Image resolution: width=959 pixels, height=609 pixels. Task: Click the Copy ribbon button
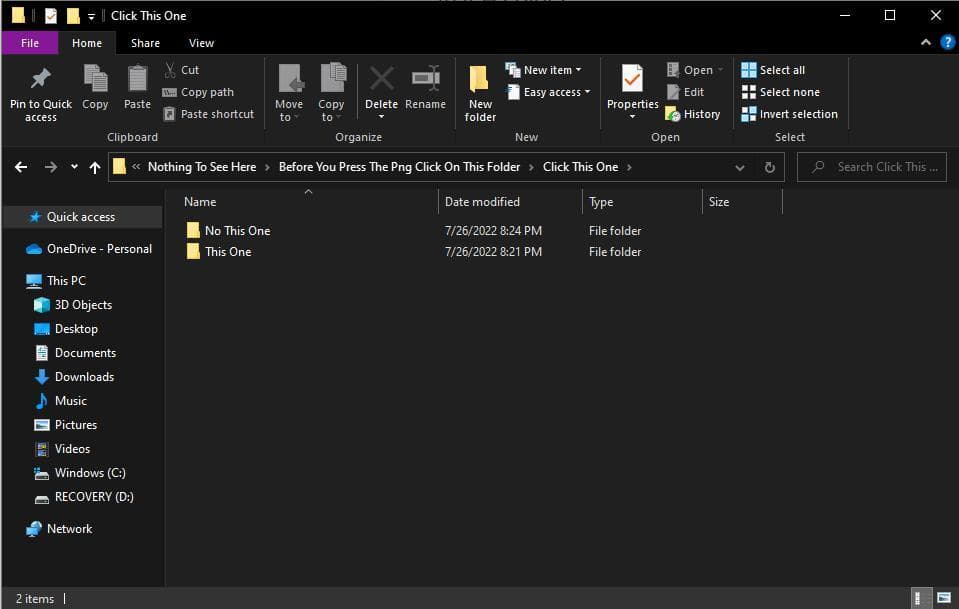tap(95, 87)
